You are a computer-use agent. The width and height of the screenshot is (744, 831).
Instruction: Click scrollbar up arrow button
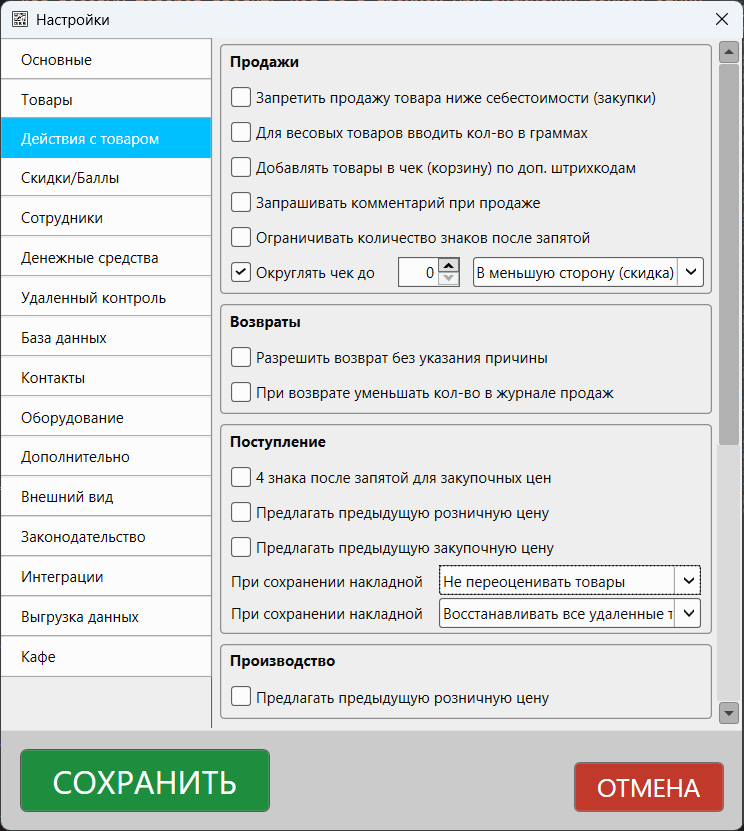[729, 52]
